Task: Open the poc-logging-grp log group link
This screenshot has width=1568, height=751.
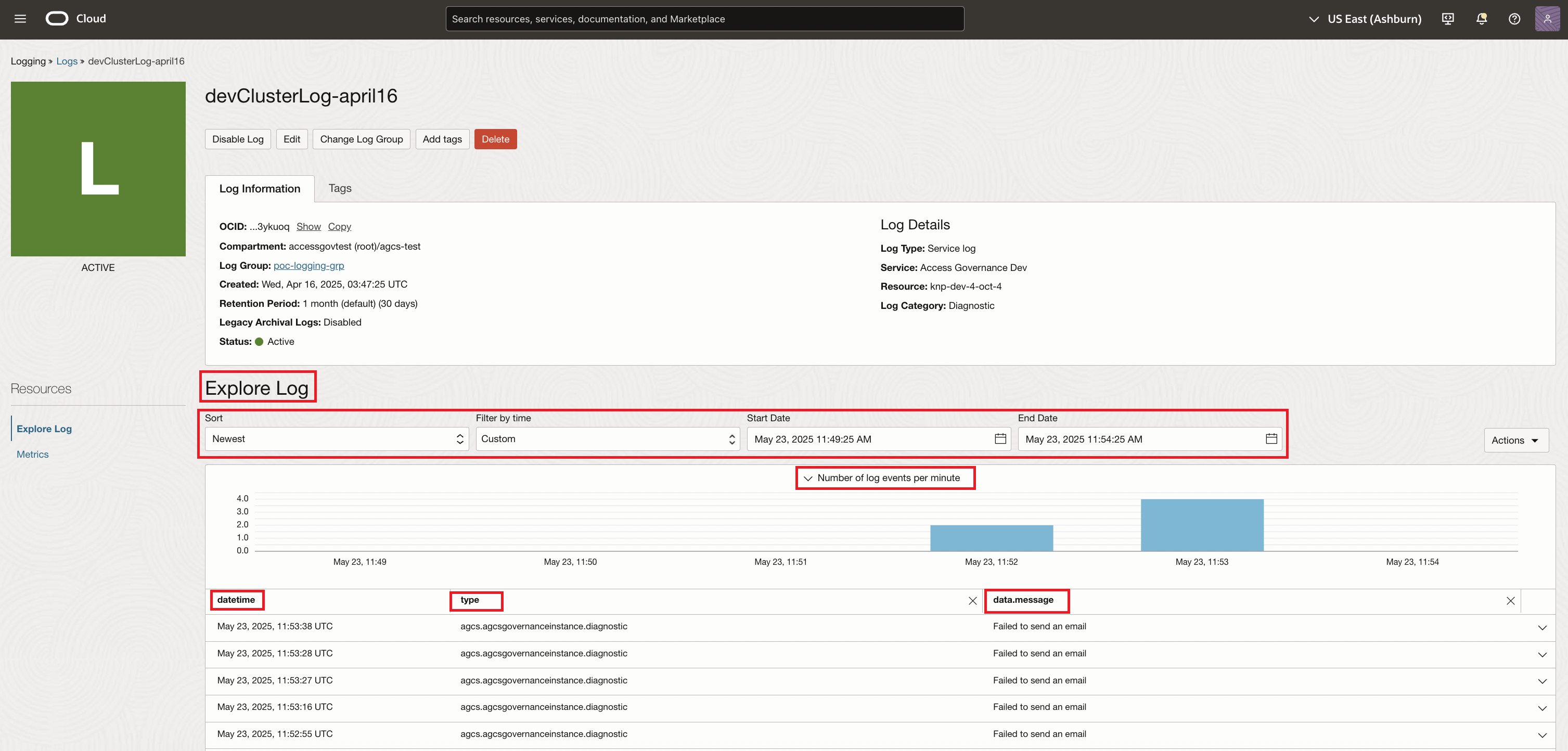Action: click(309, 265)
